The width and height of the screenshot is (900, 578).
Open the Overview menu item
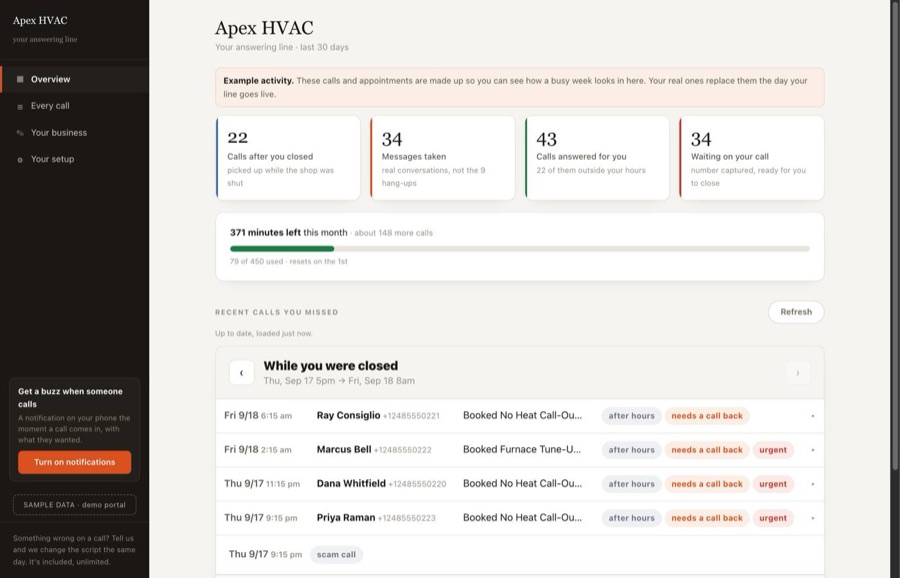(x=75, y=79)
